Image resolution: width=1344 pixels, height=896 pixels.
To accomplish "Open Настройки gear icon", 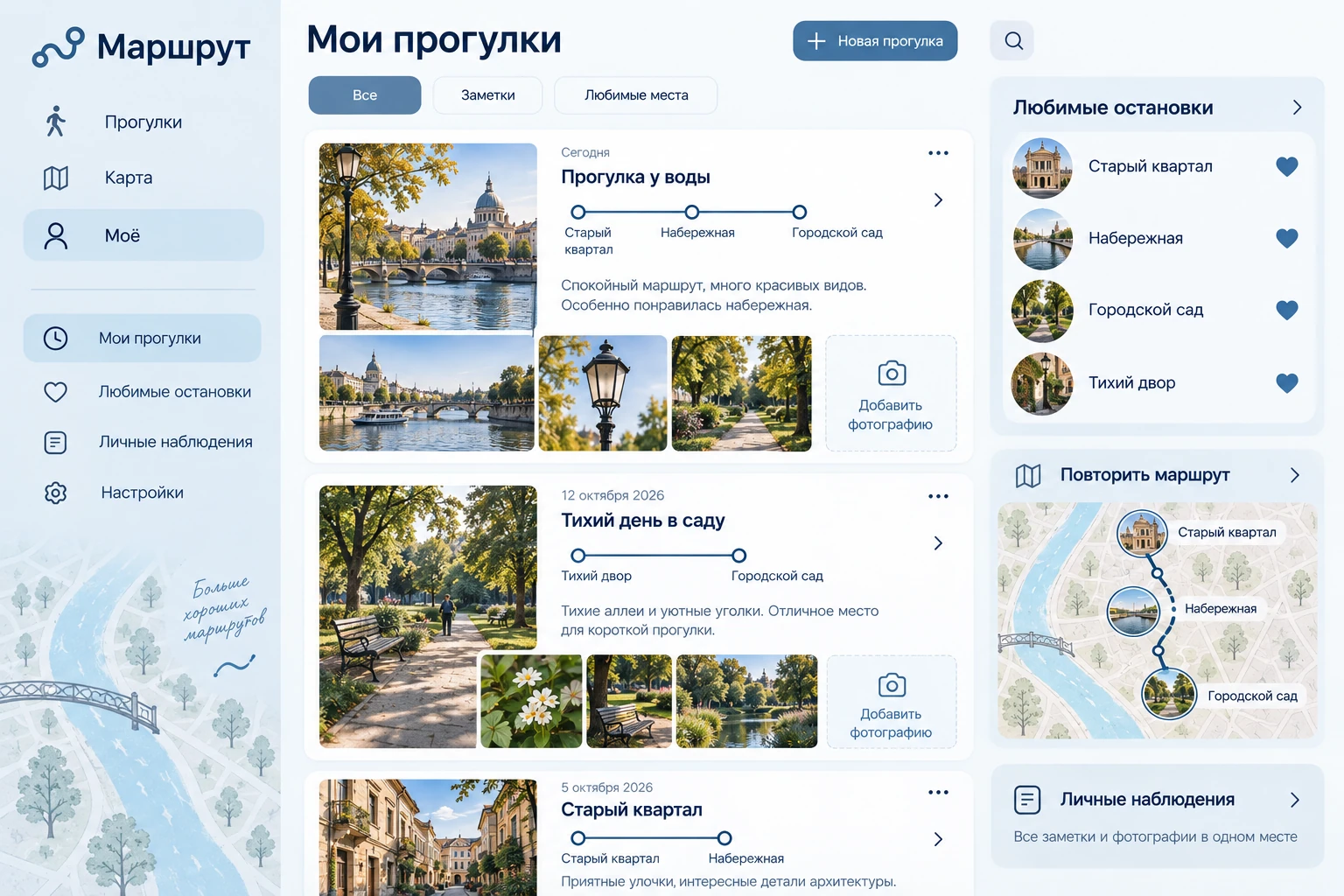I will coord(55,493).
